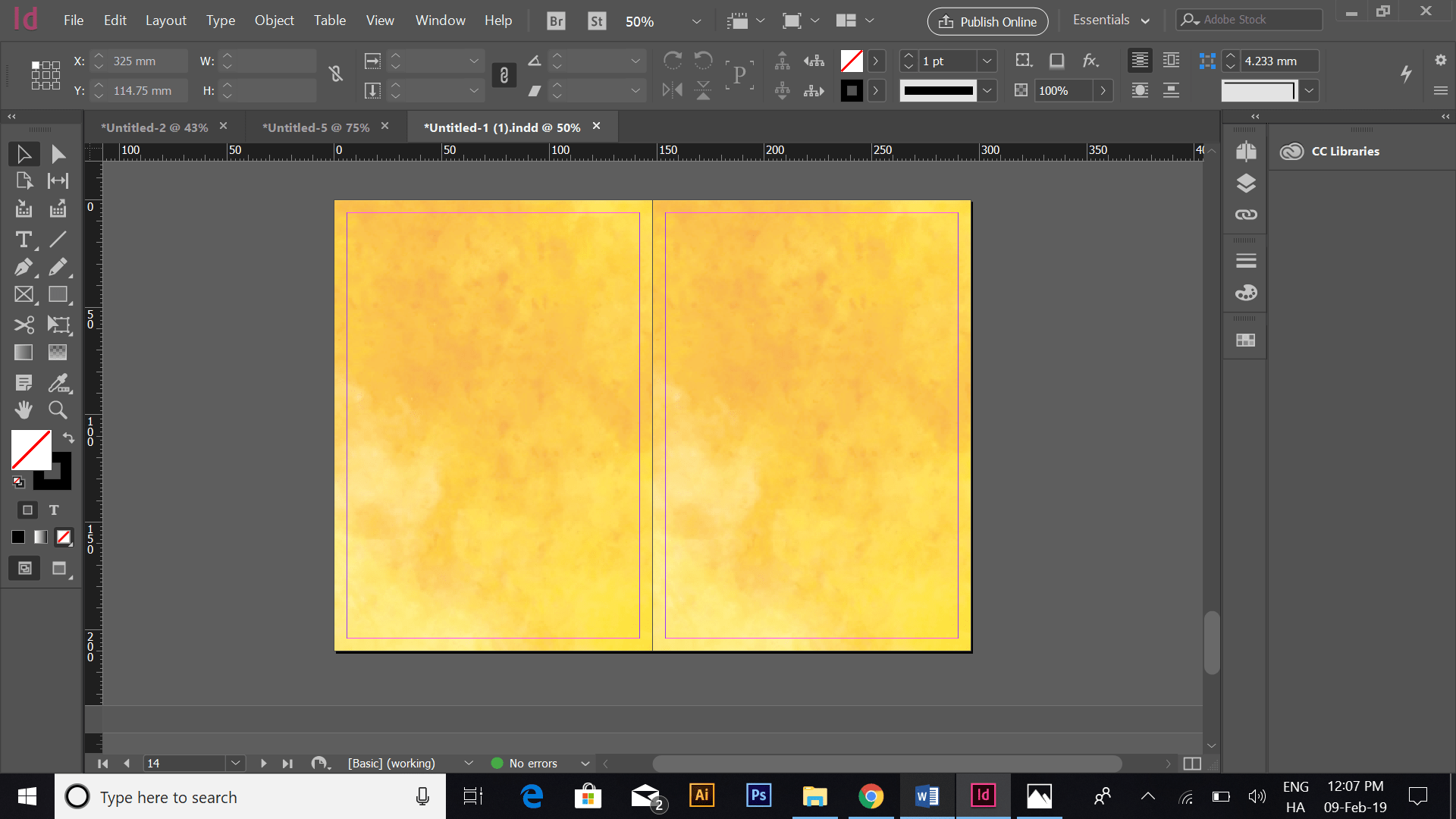Open the Swatches panel icon
1456x819 pixels.
tap(1246, 340)
